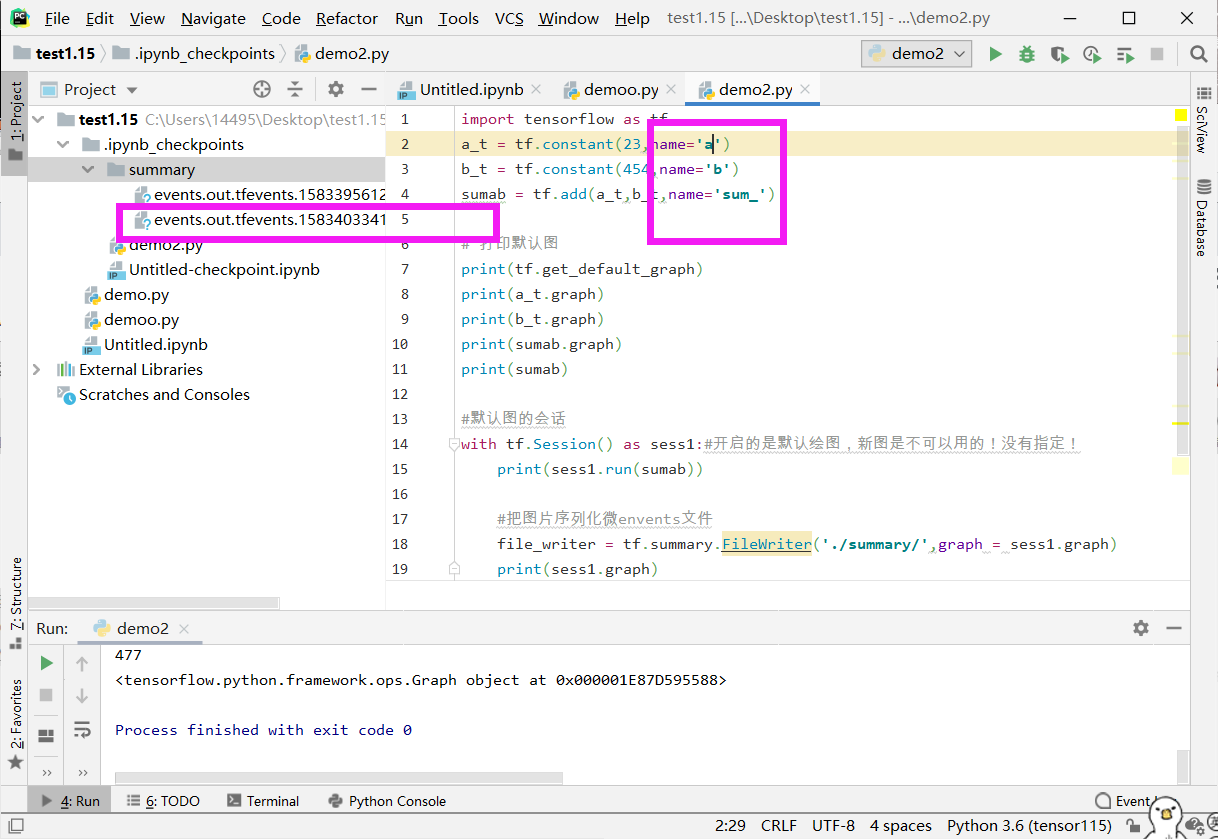This screenshot has width=1218, height=839.
Task: Open the File menu
Action: click(57, 18)
